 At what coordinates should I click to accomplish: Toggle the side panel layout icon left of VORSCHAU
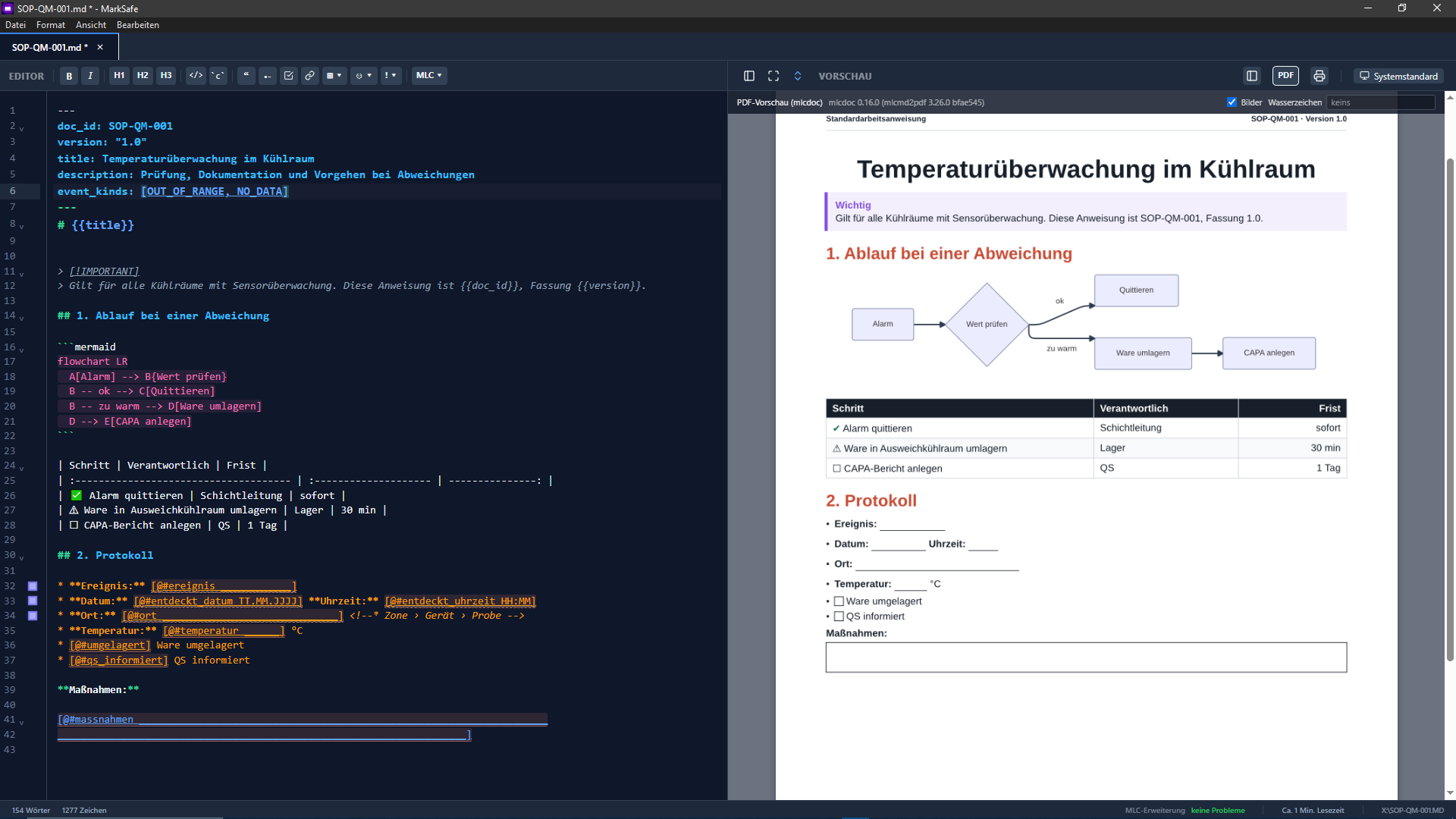pos(749,76)
